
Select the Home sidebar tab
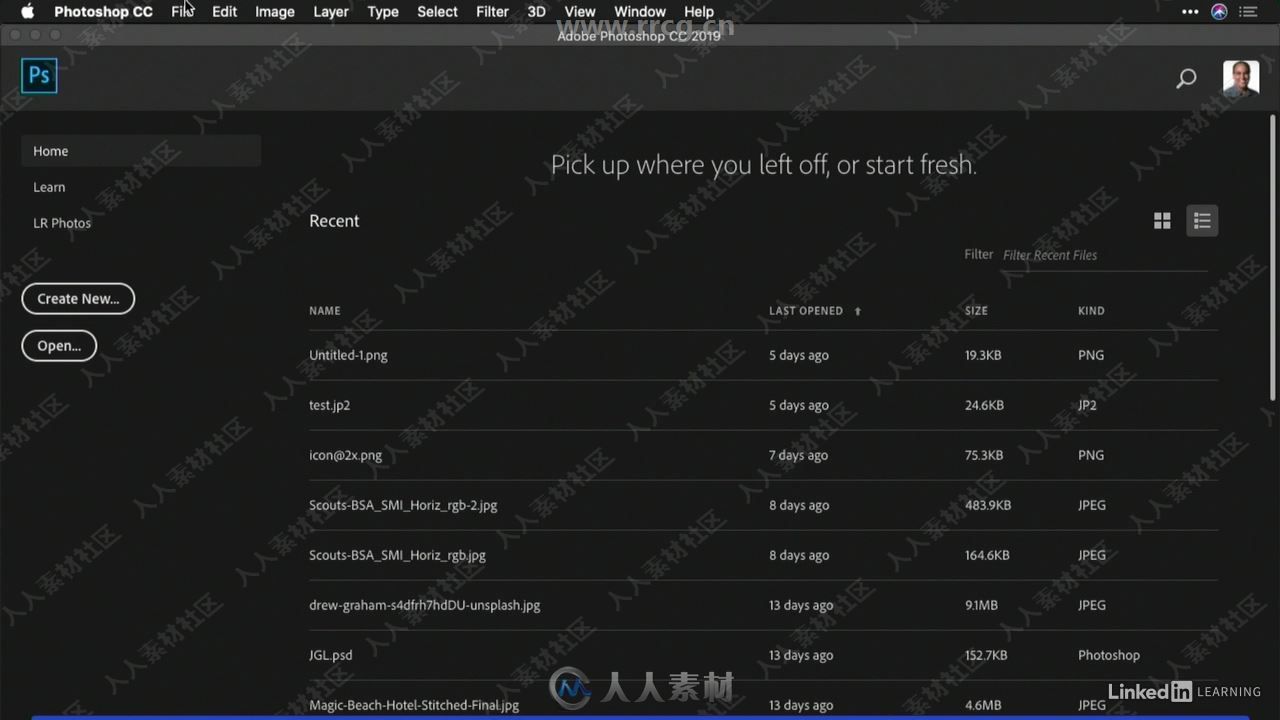click(x=141, y=151)
